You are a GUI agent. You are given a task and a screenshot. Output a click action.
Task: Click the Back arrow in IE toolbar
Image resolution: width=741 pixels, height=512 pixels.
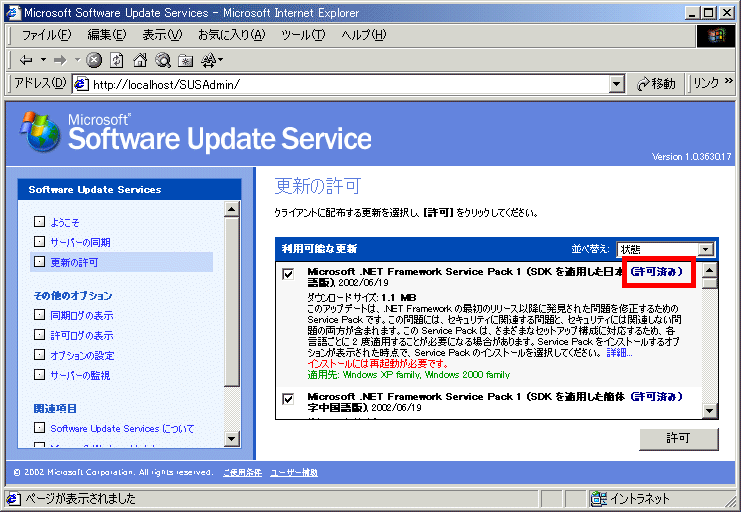click(26, 60)
